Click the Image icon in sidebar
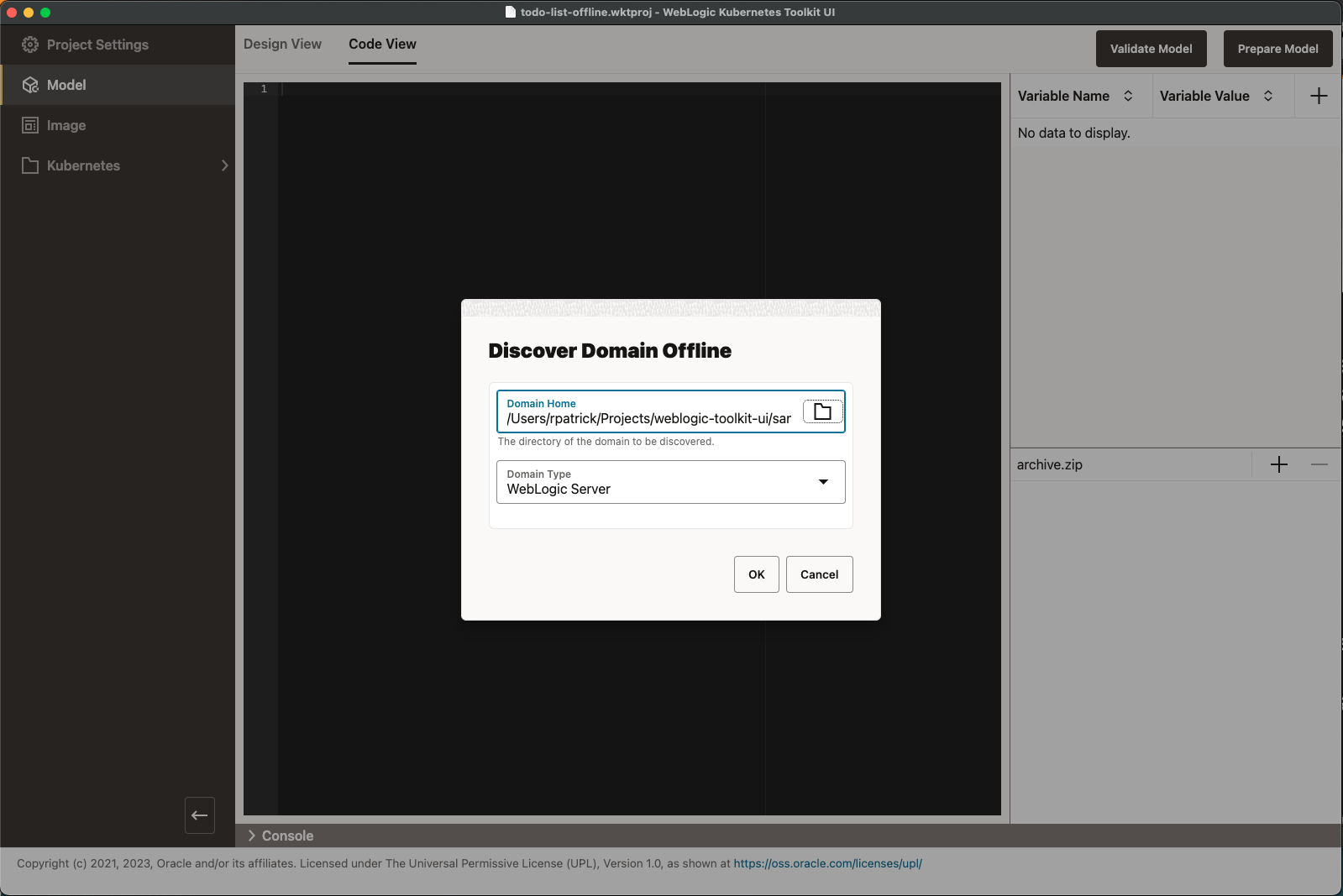Screen dimensions: 1343x896 [30, 125]
